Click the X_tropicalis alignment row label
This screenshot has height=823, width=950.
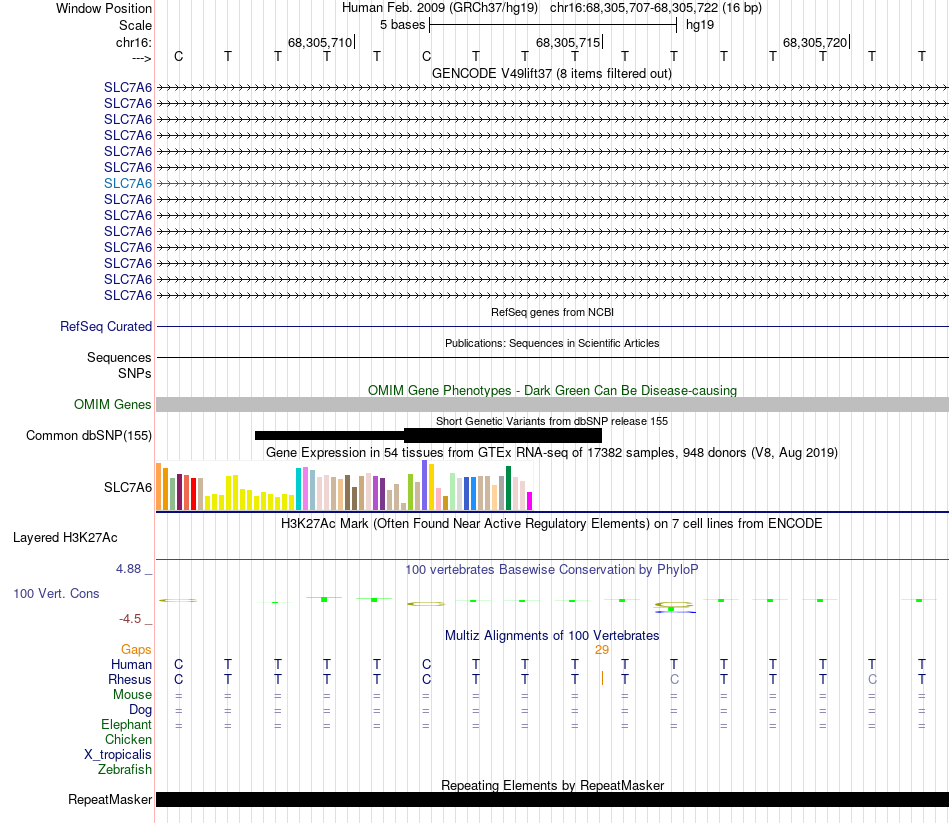[x=118, y=755]
